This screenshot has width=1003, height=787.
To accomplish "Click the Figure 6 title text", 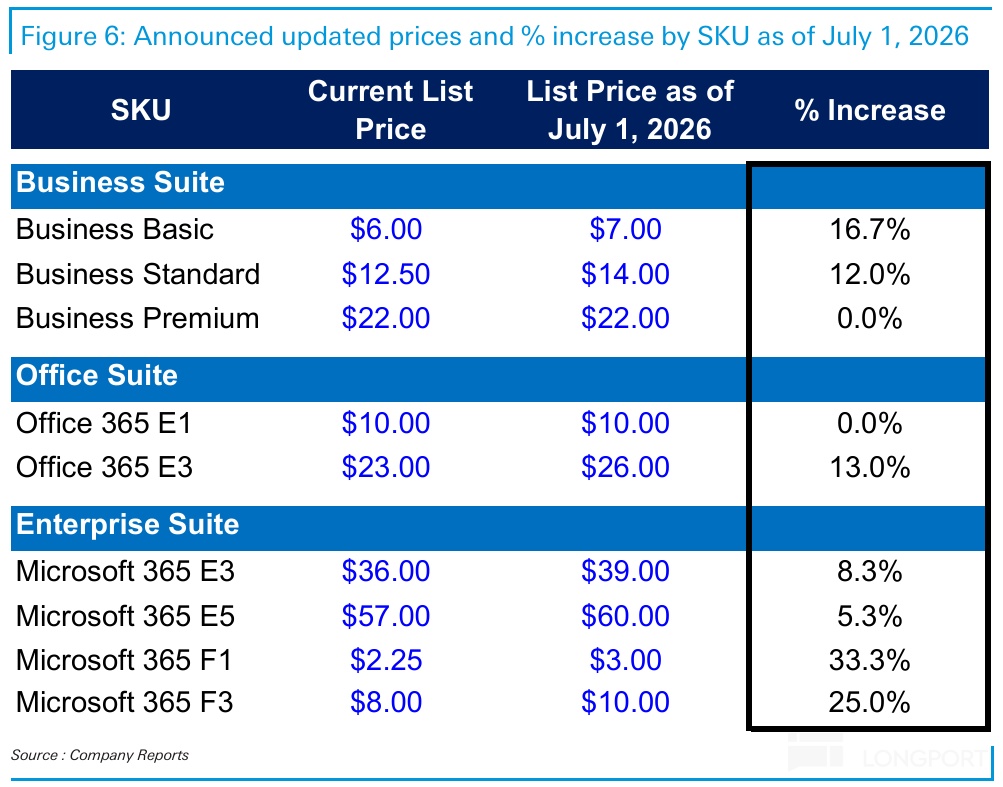I will pos(495,37).
